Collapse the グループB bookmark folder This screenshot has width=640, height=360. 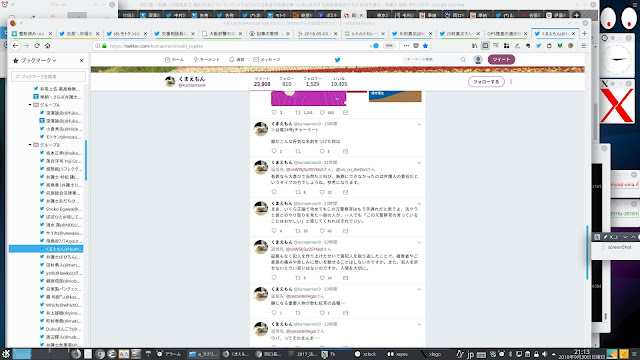(x=30, y=145)
